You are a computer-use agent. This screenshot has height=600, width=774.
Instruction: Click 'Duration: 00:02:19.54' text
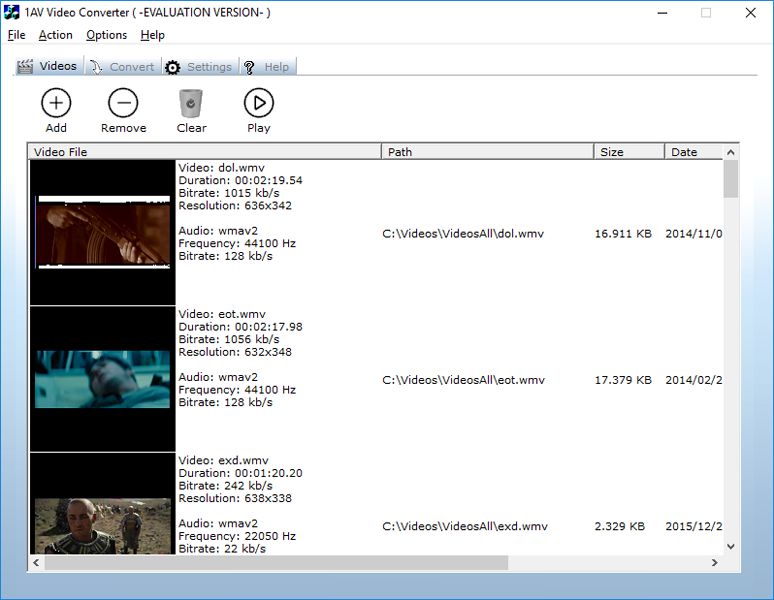(240, 180)
